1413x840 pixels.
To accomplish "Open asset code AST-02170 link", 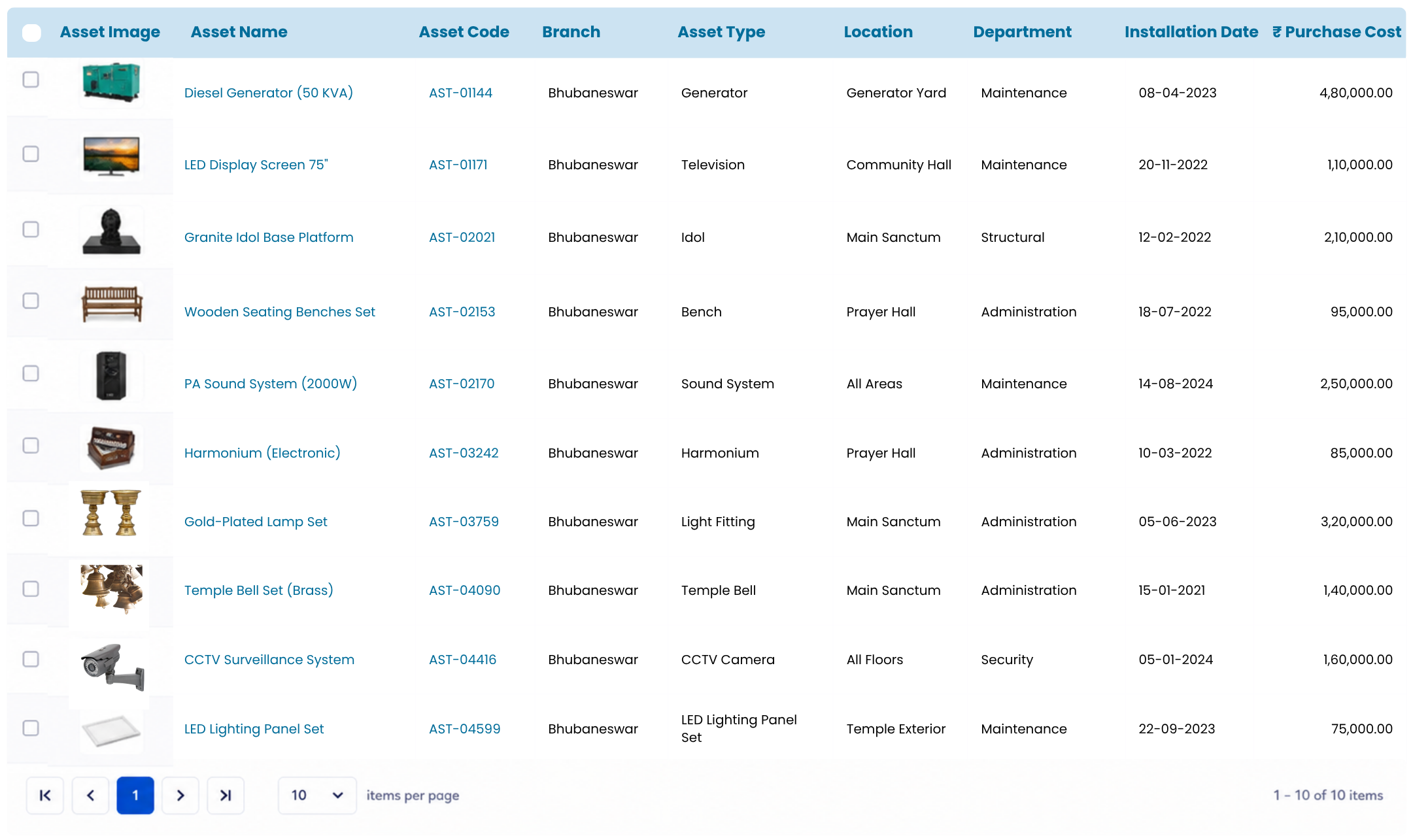I will point(462,384).
